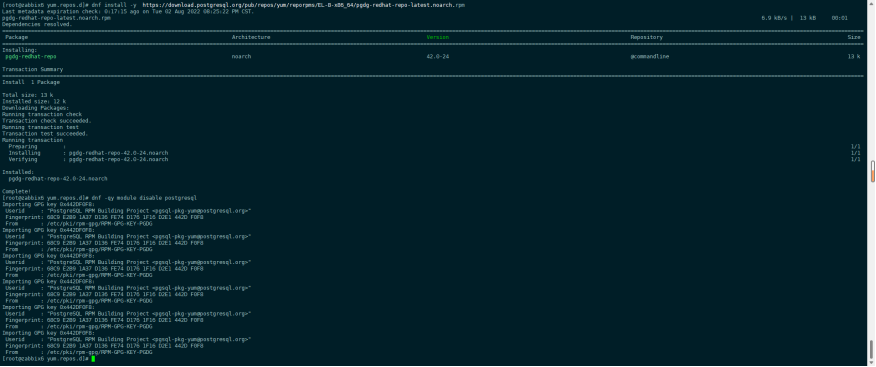Screen dimensions: 876x367
Task: Click the '13 k' size cell in table
Action: (854, 56)
